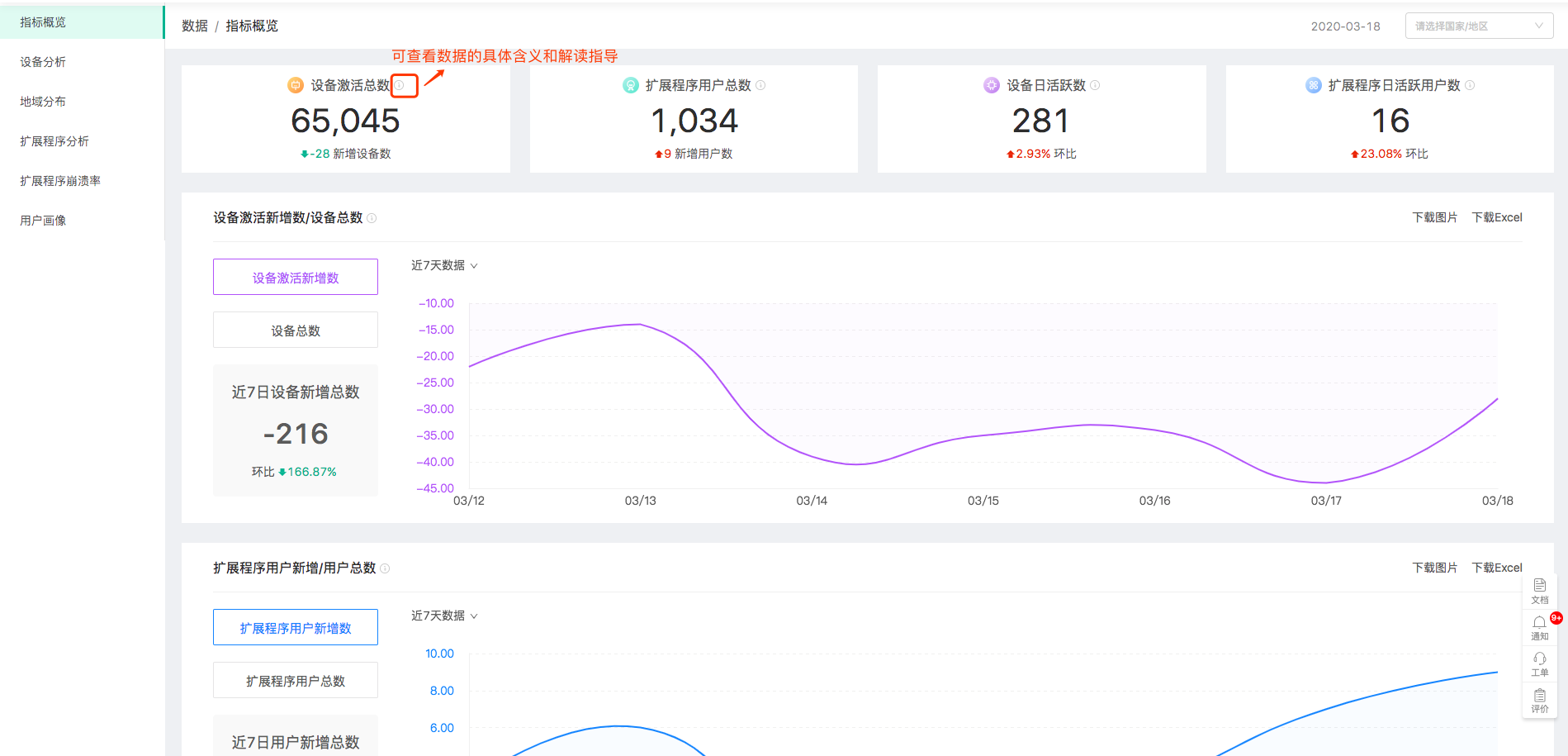
Task: Click the -216 seven-day device total
Action: pos(296,434)
